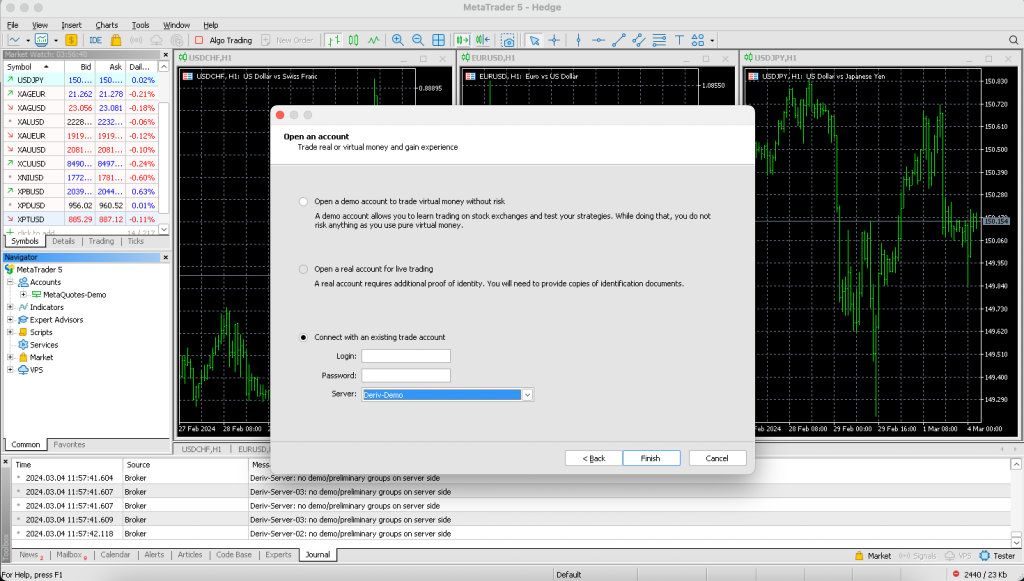This screenshot has height=581, width=1024.
Task: Select the text label tool
Action: click(679, 40)
